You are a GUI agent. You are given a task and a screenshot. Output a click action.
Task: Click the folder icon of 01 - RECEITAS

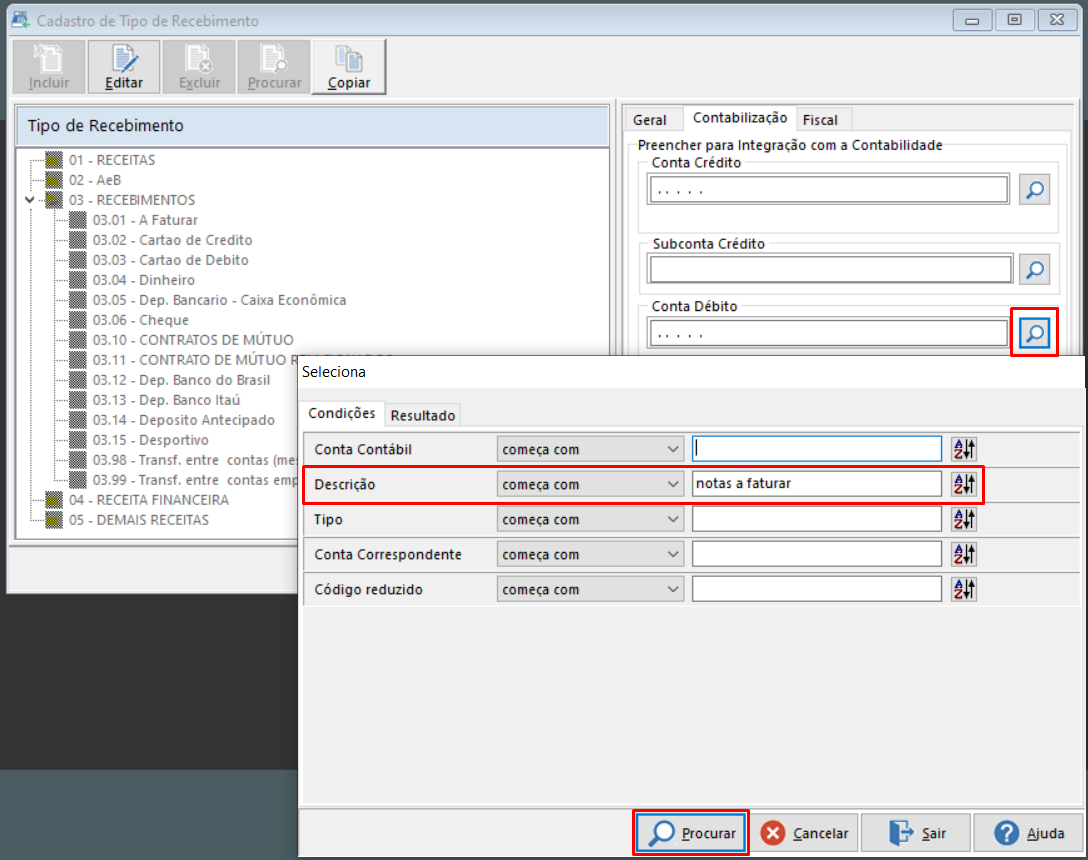click(x=53, y=160)
